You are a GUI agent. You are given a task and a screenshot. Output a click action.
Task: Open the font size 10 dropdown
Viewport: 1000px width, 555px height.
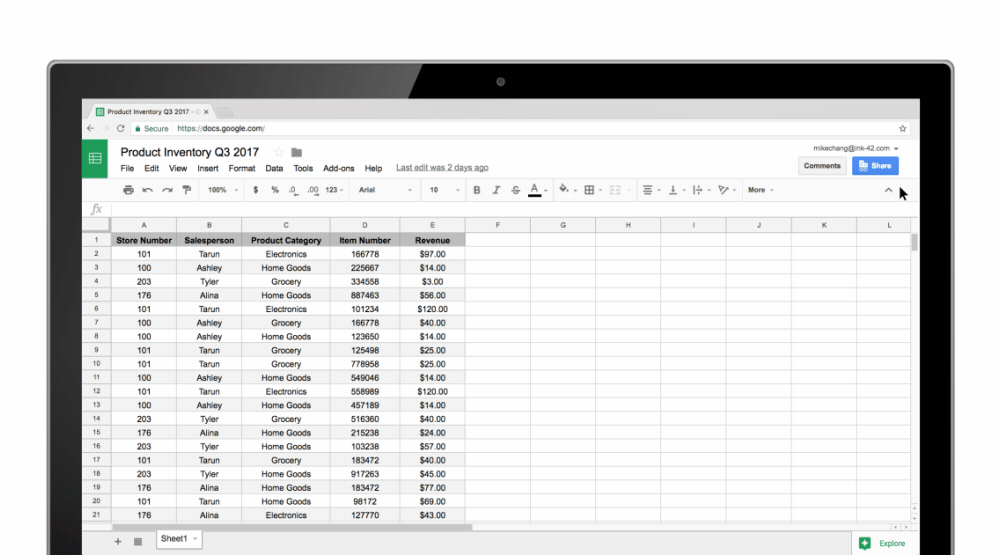pos(443,190)
